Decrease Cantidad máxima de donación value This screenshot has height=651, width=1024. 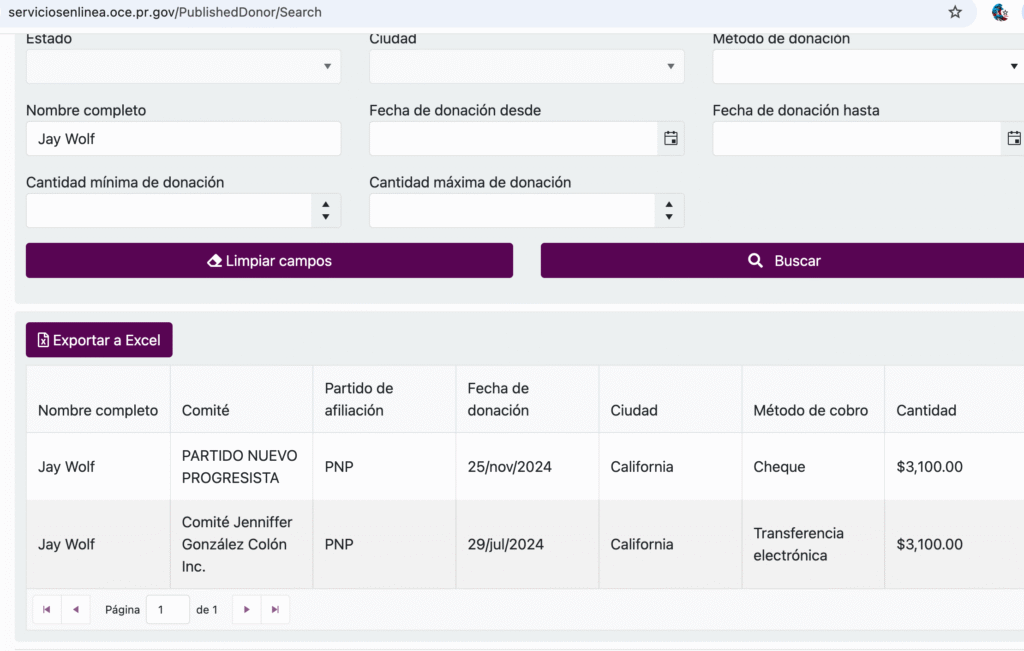pyautogui.click(x=669, y=217)
